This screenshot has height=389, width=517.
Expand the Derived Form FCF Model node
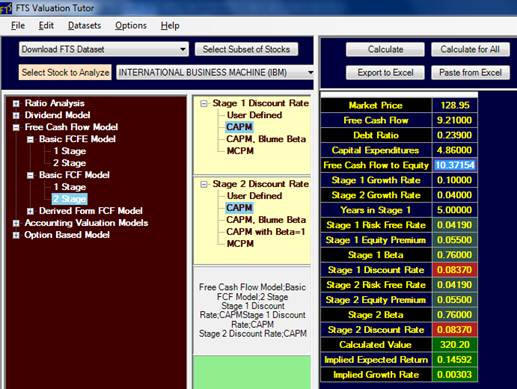pos(30,211)
